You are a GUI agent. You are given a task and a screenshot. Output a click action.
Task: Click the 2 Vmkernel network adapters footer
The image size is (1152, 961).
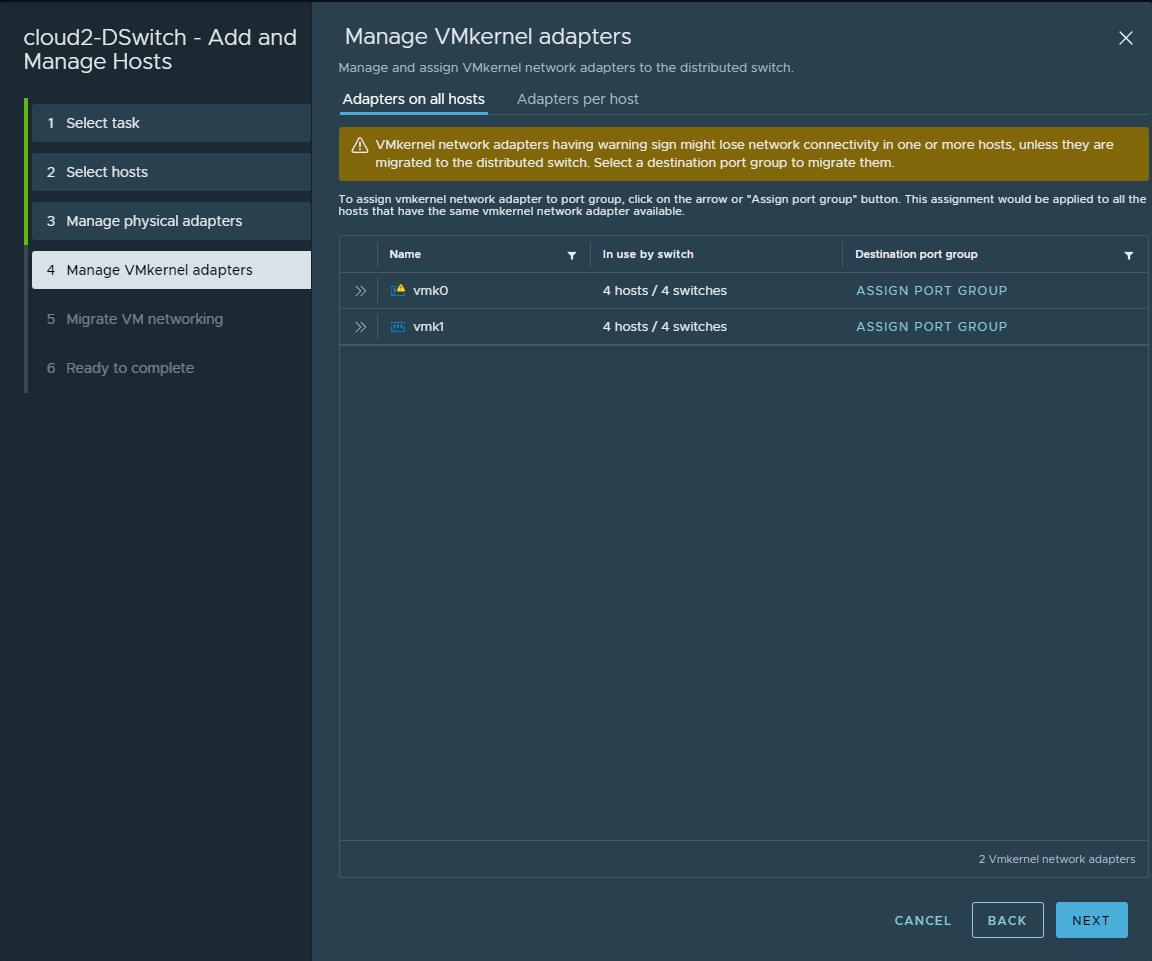1056,860
